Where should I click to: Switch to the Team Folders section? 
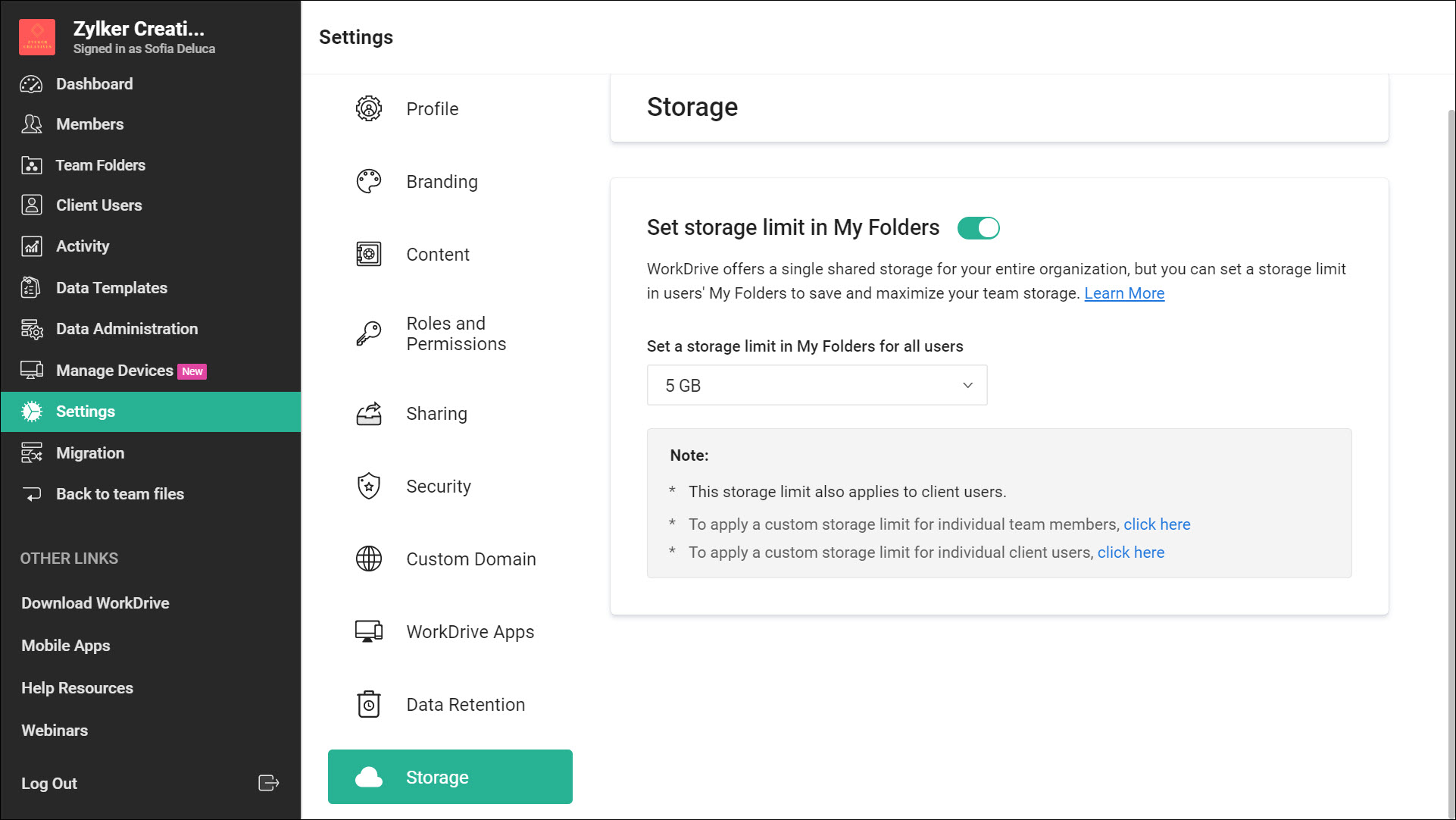[x=101, y=164]
